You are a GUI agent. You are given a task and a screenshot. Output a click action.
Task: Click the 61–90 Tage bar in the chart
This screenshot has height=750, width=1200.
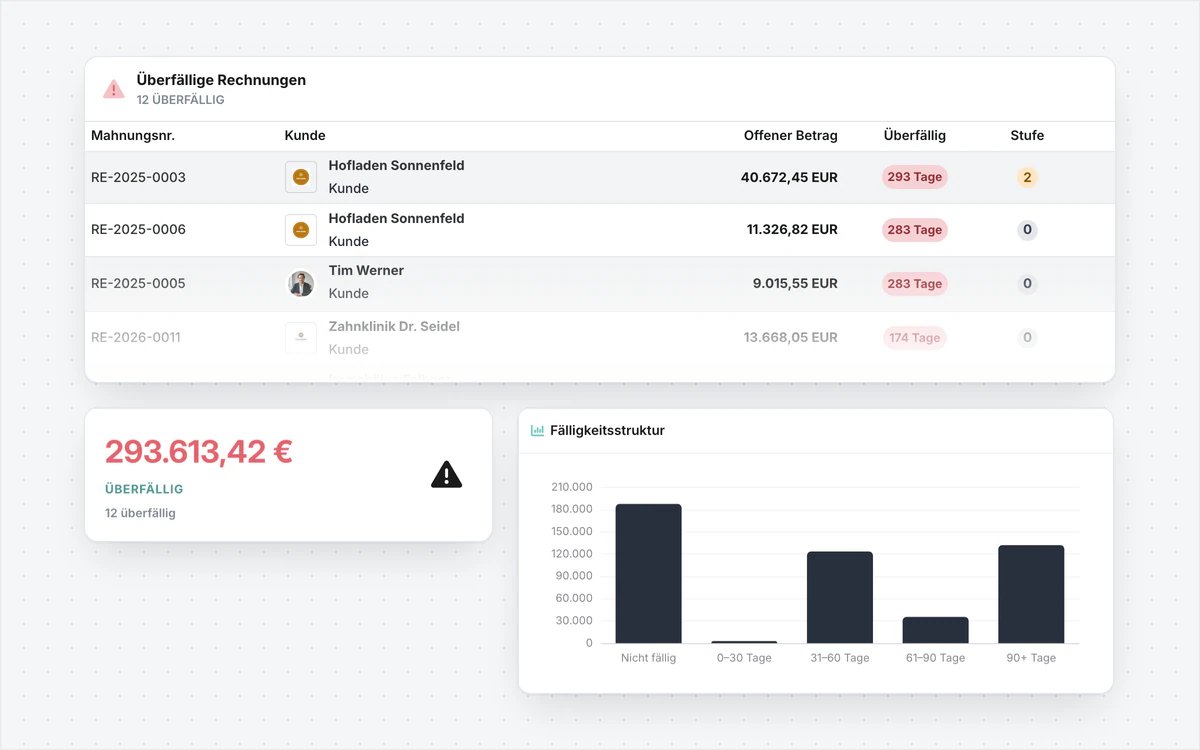(935, 630)
